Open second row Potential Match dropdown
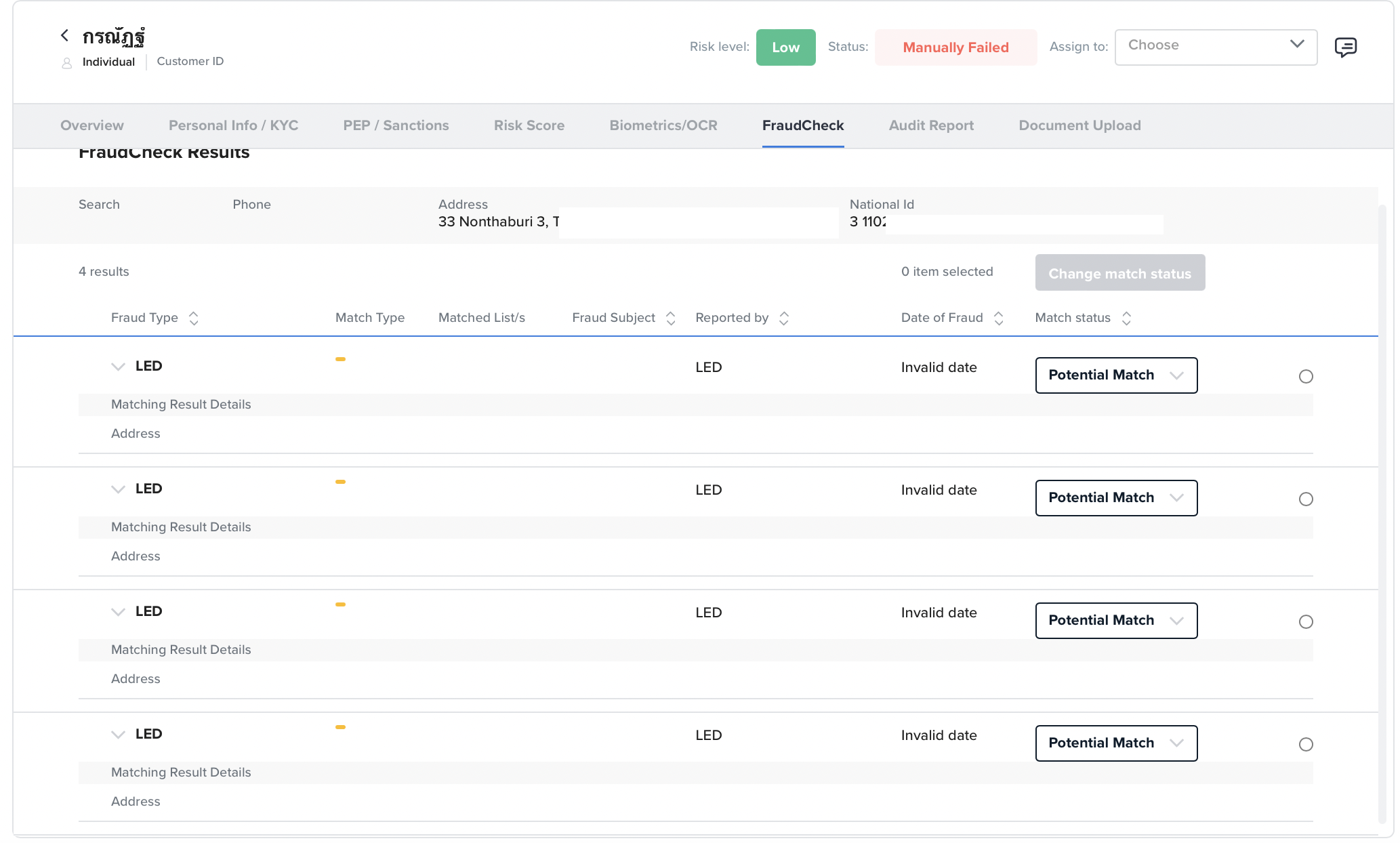1400x843 pixels. point(1116,498)
